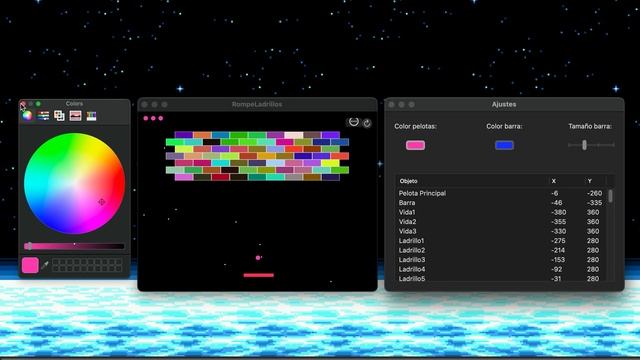Select the Pelota Principal row
640x360 pixels.
502,193
